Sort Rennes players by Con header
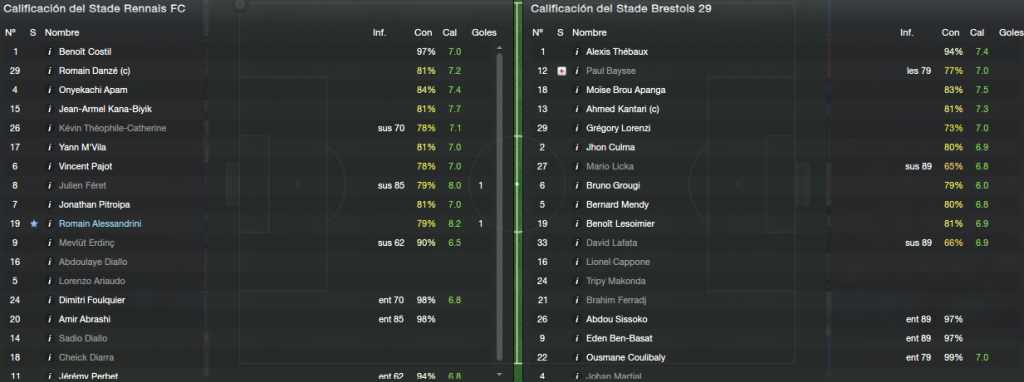This screenshot has height=382, width=1024. click(x=422, y=33)
